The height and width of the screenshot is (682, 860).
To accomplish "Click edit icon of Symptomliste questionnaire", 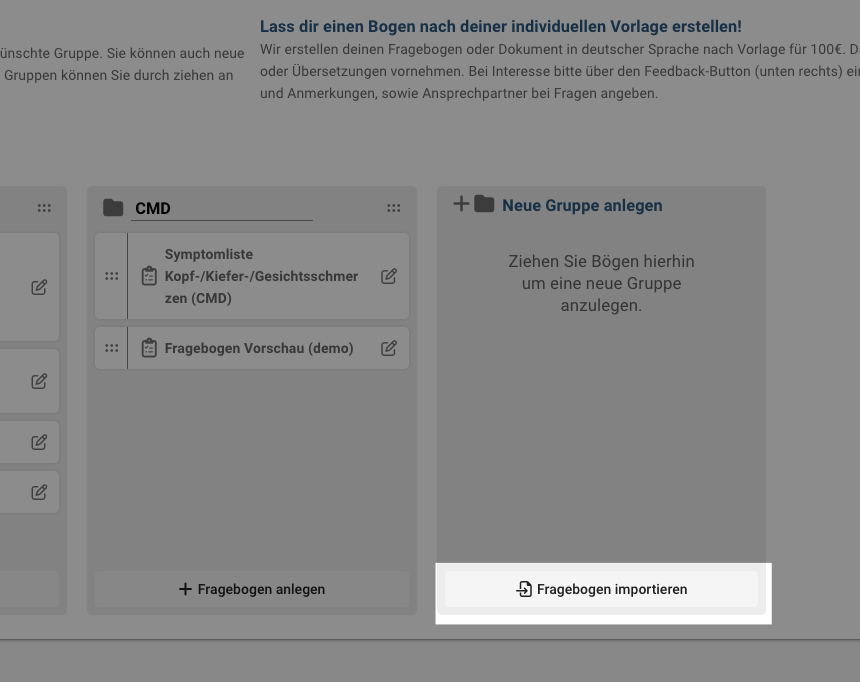I will pyautogui.click(x=389, y=276).
